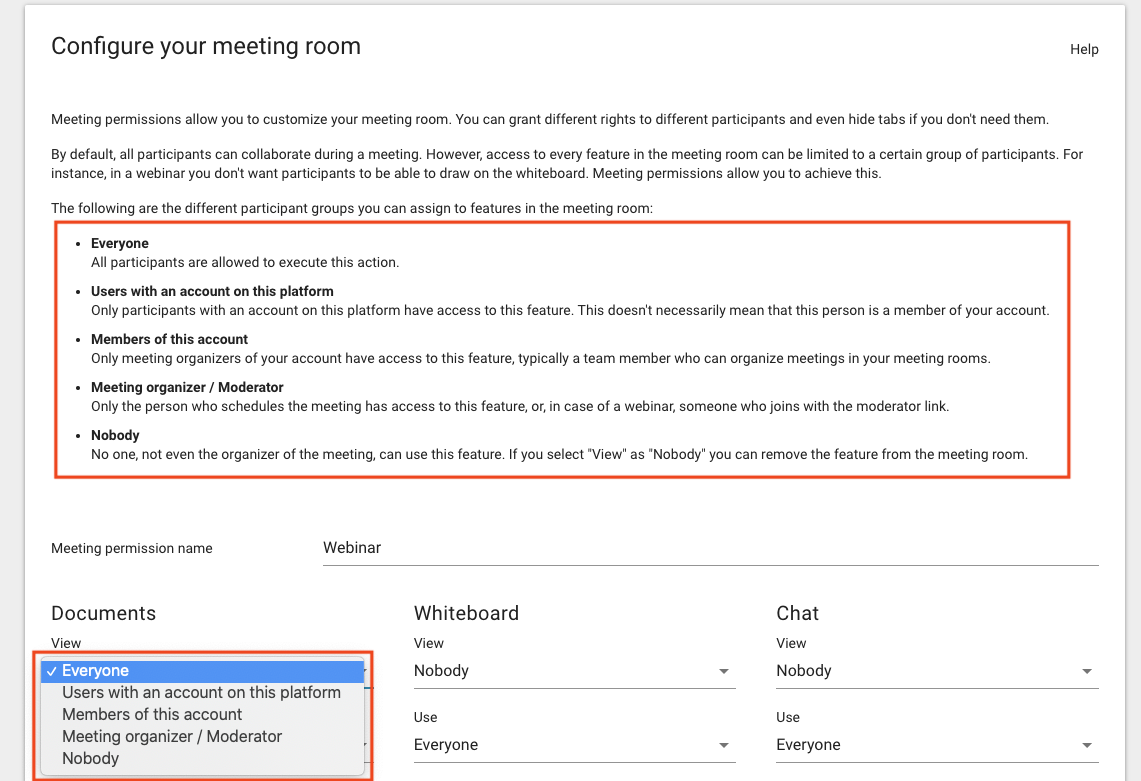Click the bold Everyone bullet title in the description
Image resolution: width=1141 pixels, height=781 pixels.
pos(119,243)
